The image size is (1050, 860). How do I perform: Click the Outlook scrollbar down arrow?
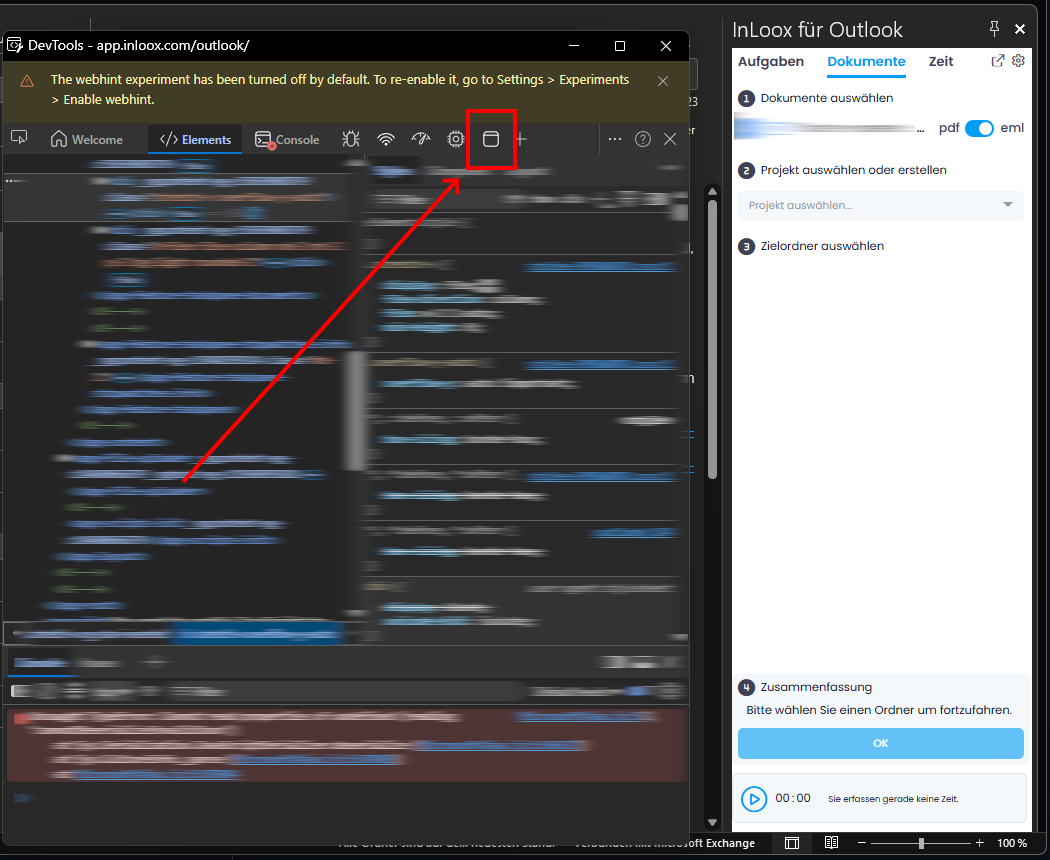(x=712, y=822)
